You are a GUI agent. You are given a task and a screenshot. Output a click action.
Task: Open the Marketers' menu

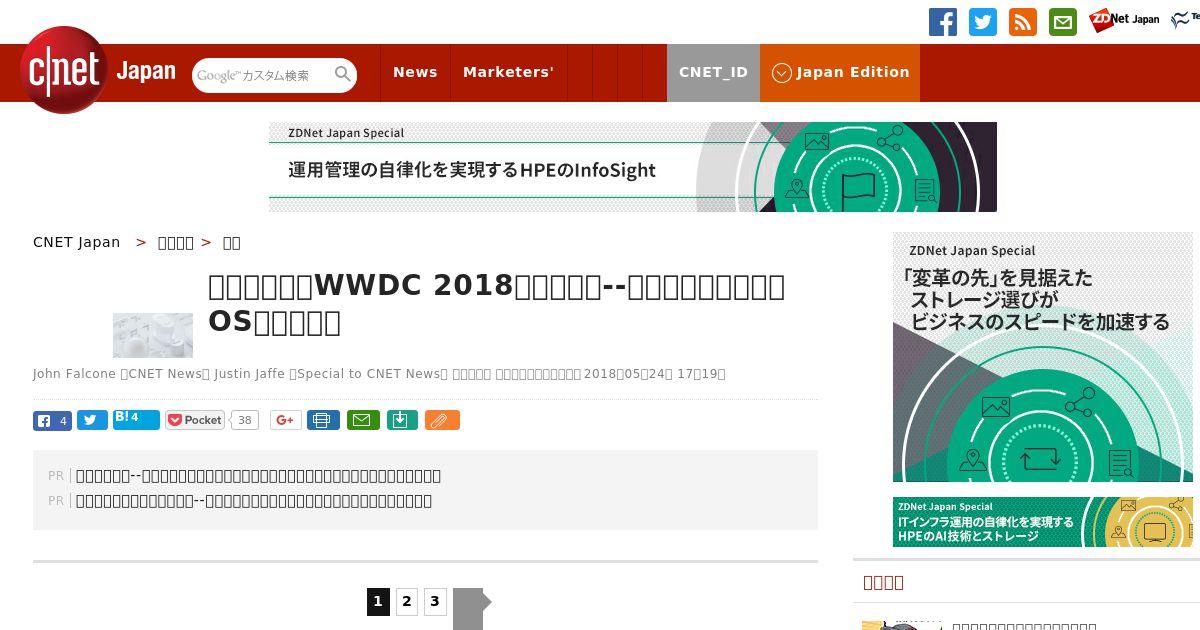pyautogui.click(x=508, y=72)
